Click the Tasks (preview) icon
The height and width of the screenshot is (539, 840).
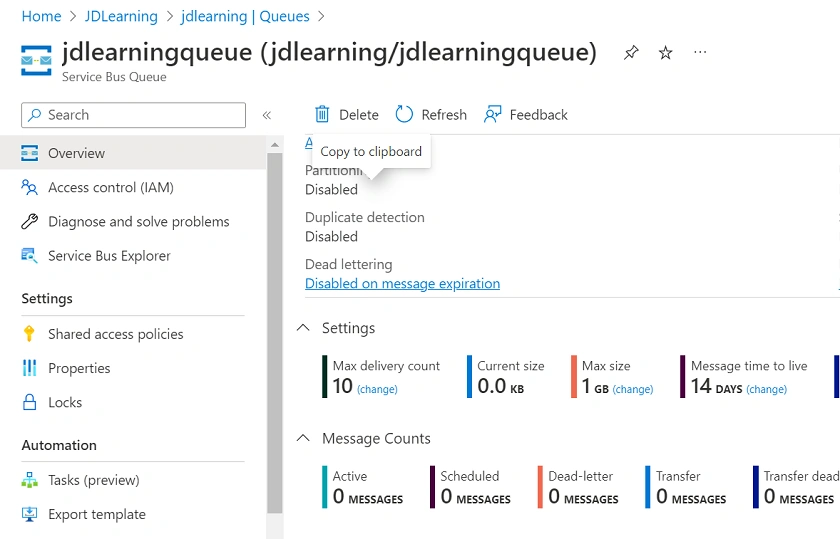(x=29, y=480)
